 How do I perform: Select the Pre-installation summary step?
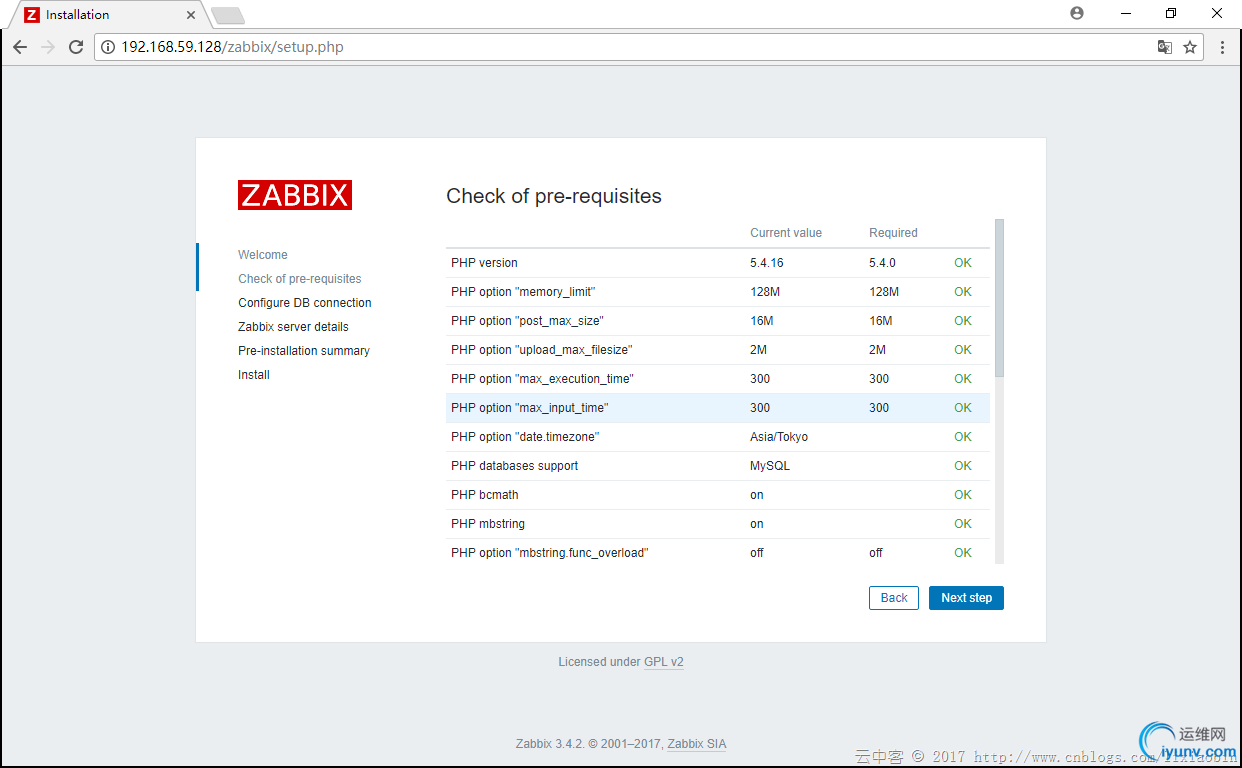[x=304, y=351]
